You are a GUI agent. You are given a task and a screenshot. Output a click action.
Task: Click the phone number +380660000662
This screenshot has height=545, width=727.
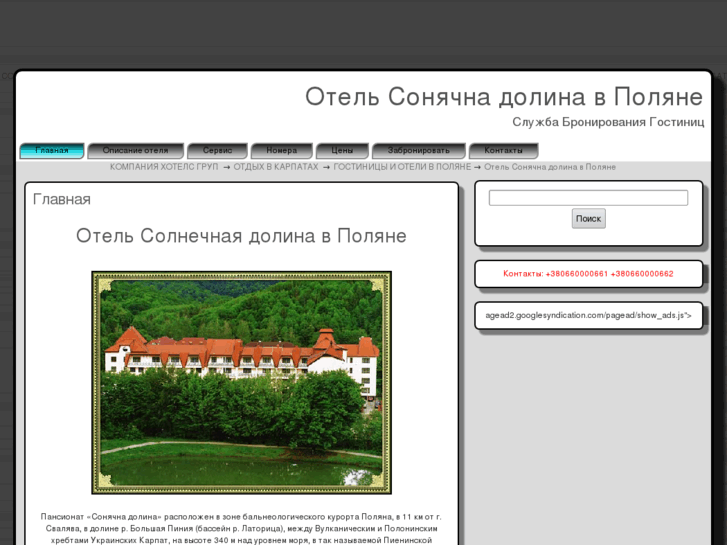(x=642, y=274)
